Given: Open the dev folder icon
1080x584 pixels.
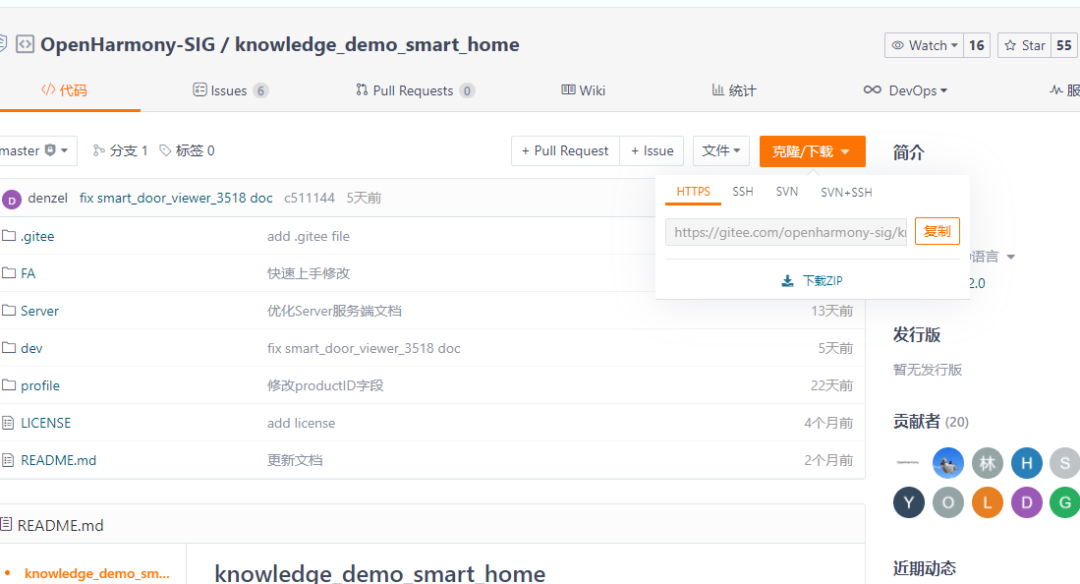Looking at the screenshot, I should click(x=8, y=347).
